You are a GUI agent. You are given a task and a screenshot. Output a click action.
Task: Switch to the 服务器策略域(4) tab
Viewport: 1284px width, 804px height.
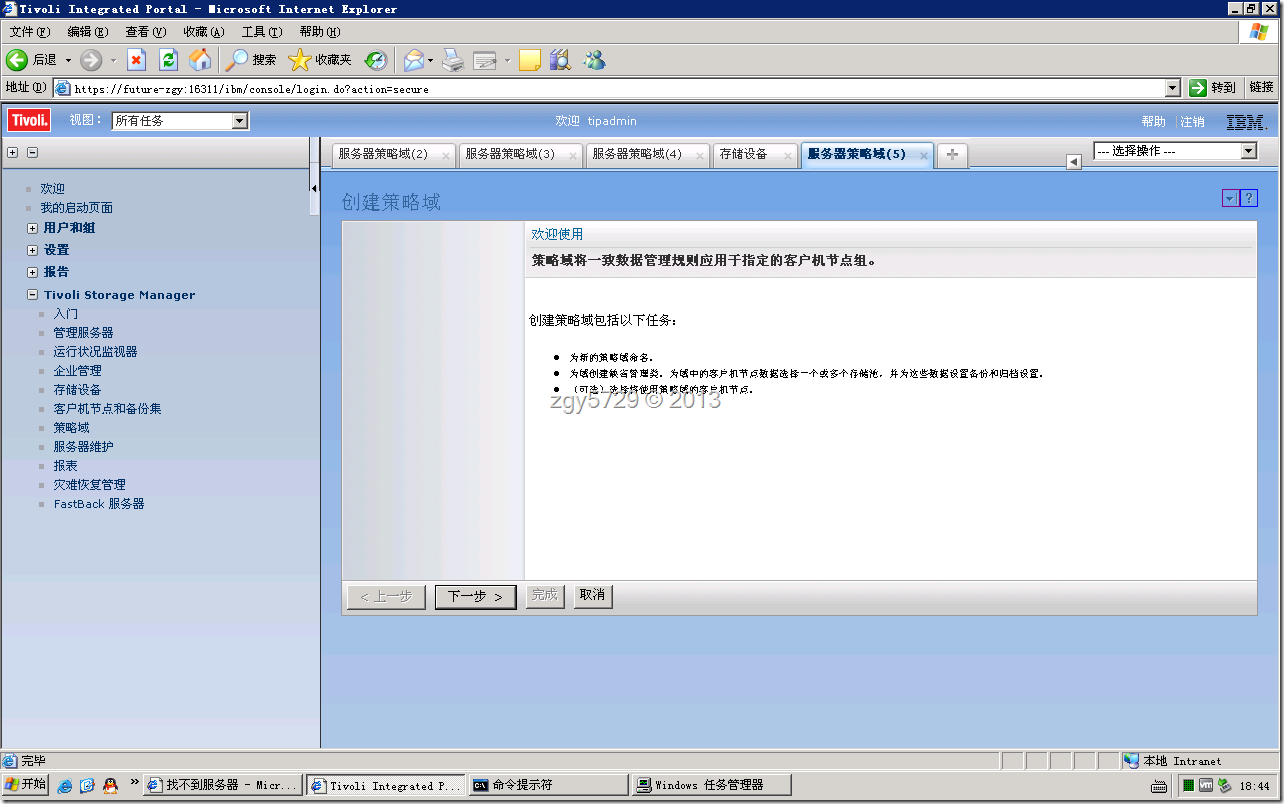pos(637,154)
